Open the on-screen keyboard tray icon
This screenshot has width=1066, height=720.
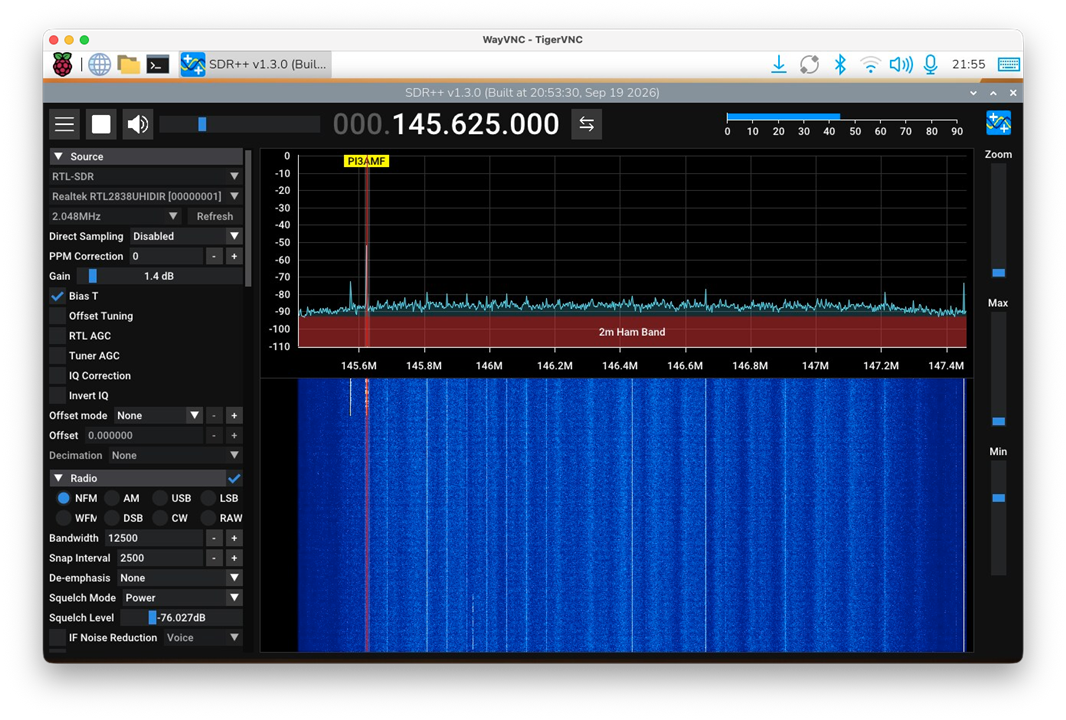click(x=1008, y=65)
